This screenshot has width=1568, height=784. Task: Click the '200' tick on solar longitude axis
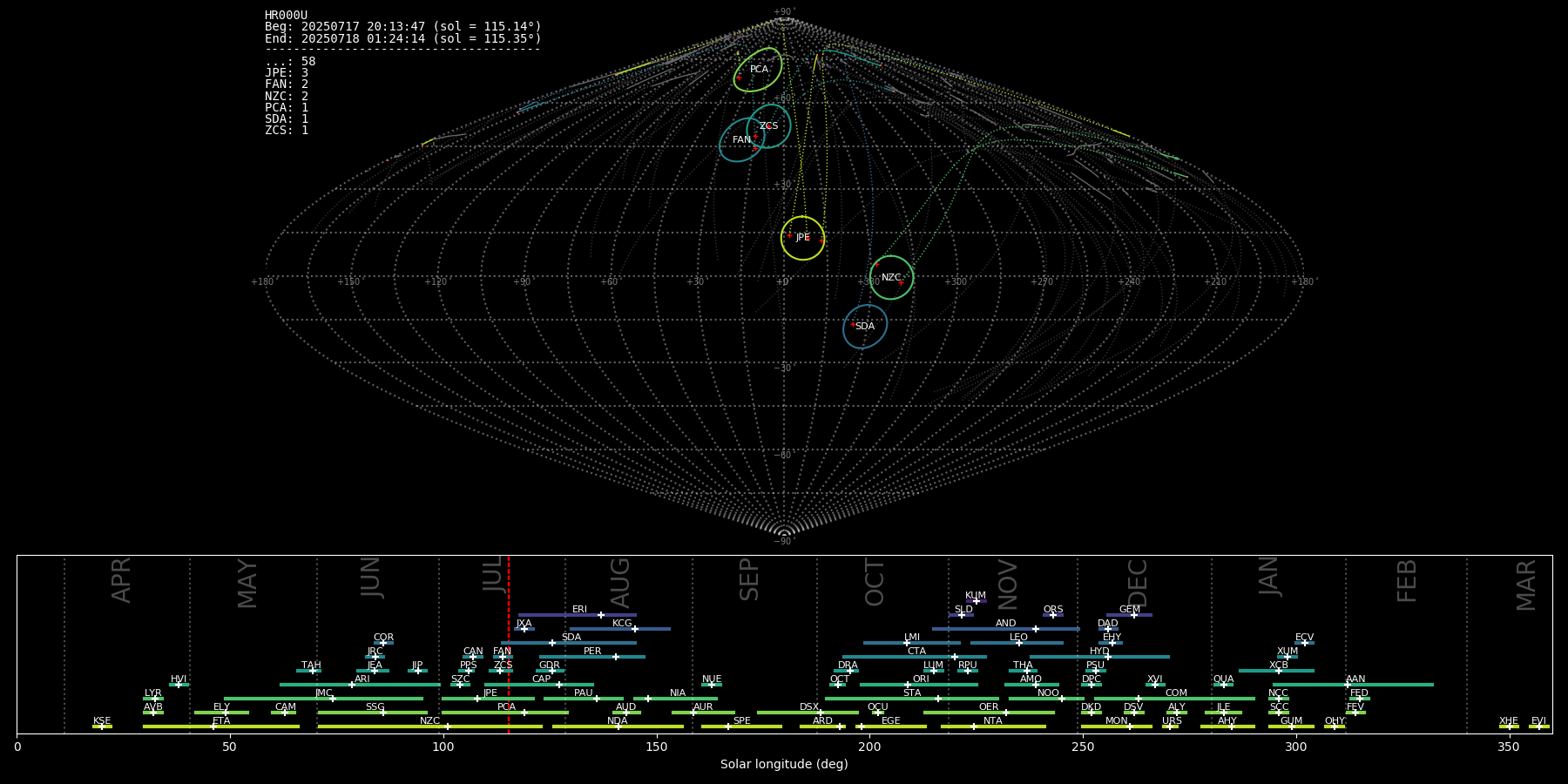point(869,747)
